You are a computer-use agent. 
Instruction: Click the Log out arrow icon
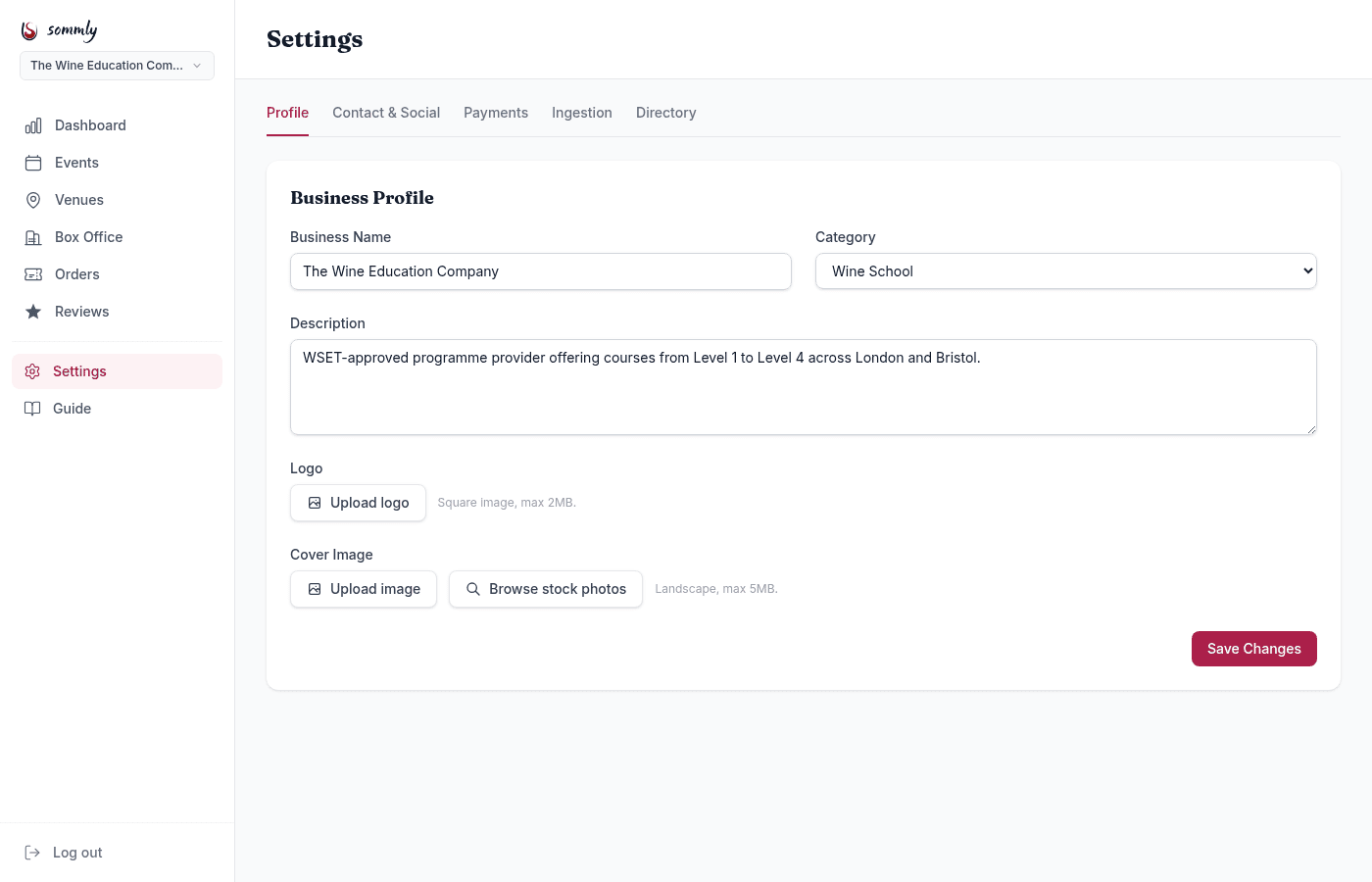pos(32,853)
